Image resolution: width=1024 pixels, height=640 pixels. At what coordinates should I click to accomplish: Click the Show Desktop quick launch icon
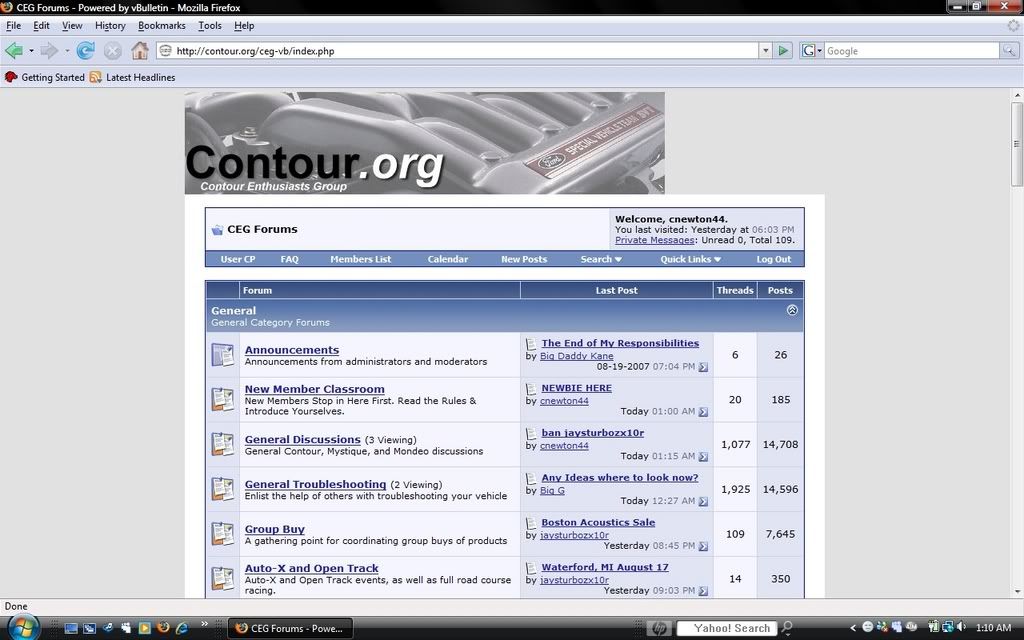tap(71, 628)
